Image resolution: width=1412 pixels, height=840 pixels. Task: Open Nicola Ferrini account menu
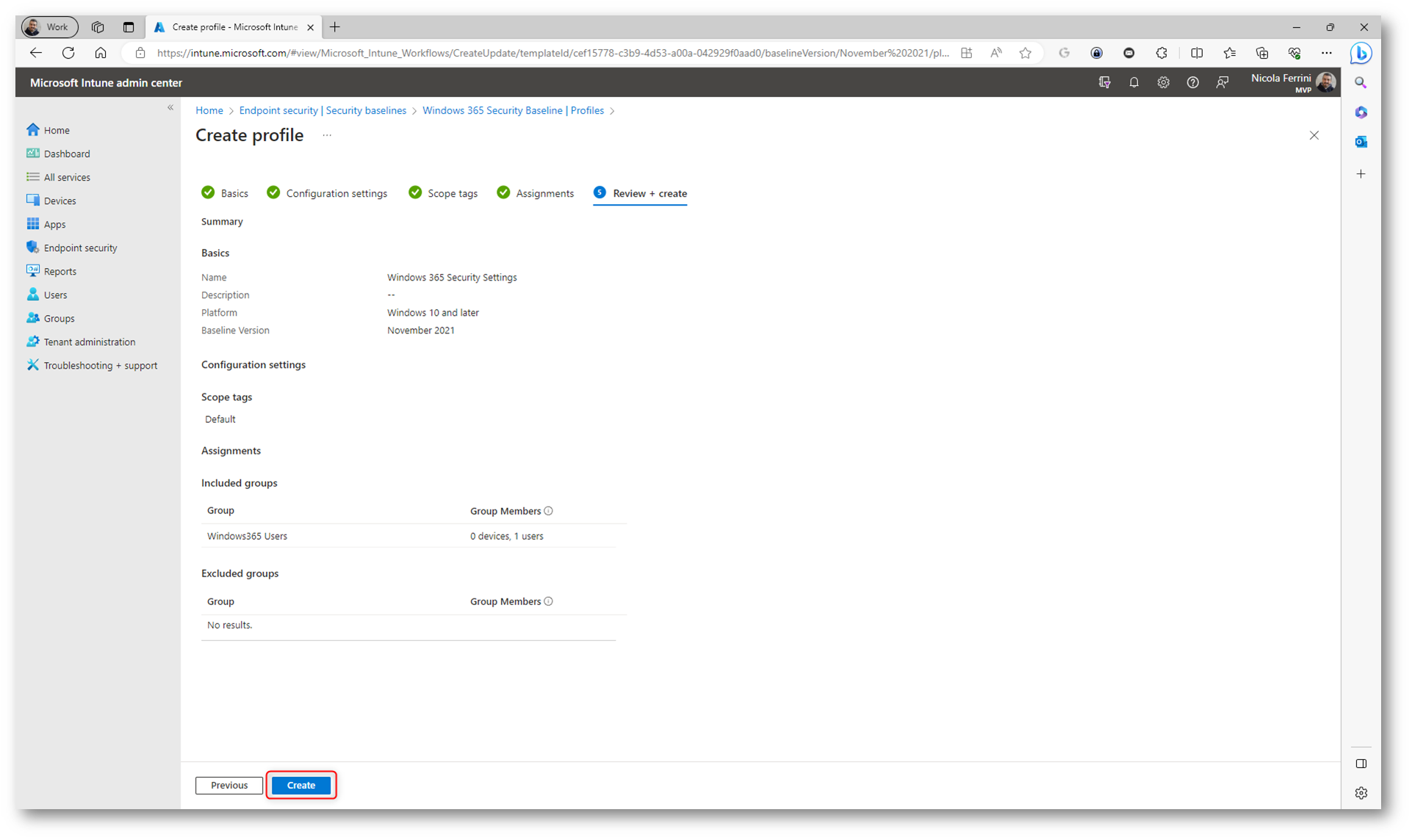coord(1292,82)
